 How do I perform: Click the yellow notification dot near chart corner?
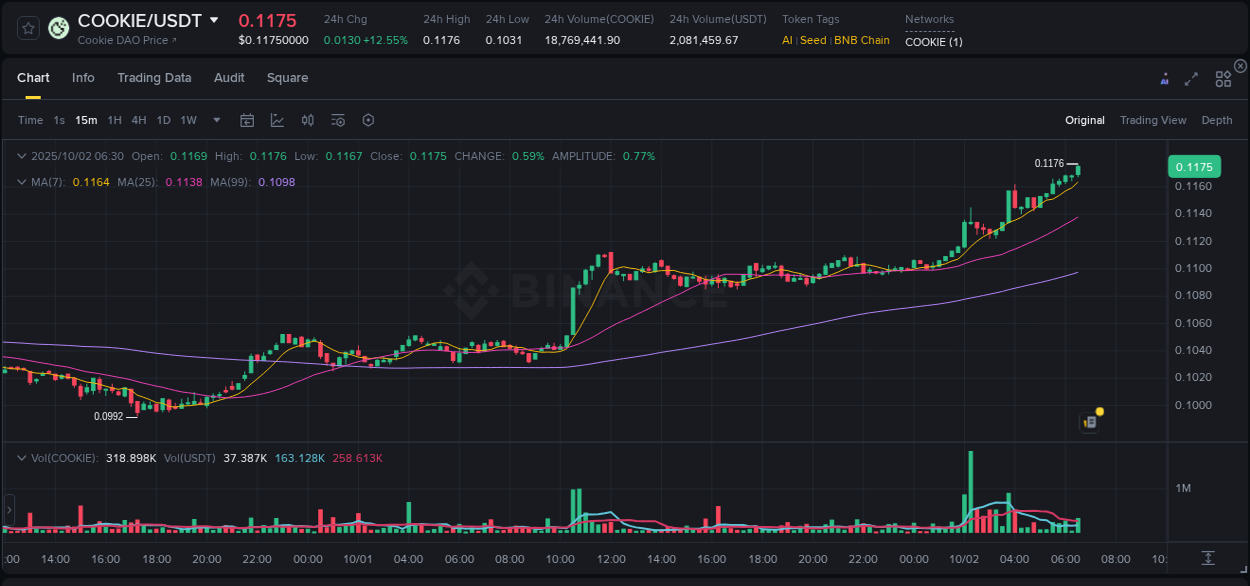(1098, 411)
